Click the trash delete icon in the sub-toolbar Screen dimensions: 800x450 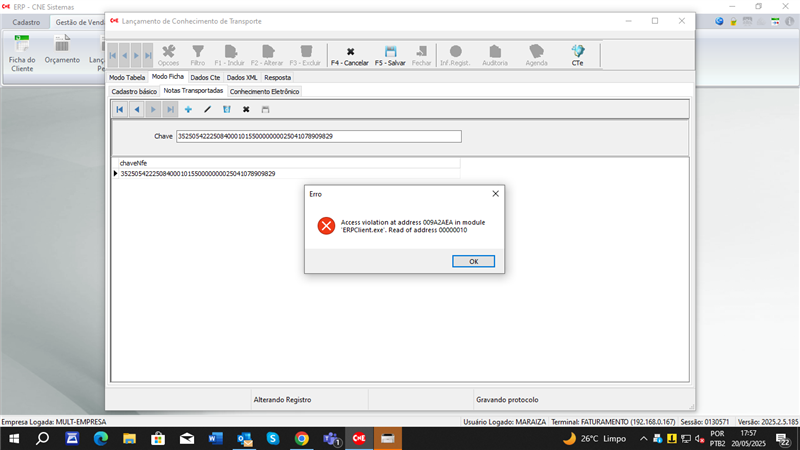click(227, 109)
